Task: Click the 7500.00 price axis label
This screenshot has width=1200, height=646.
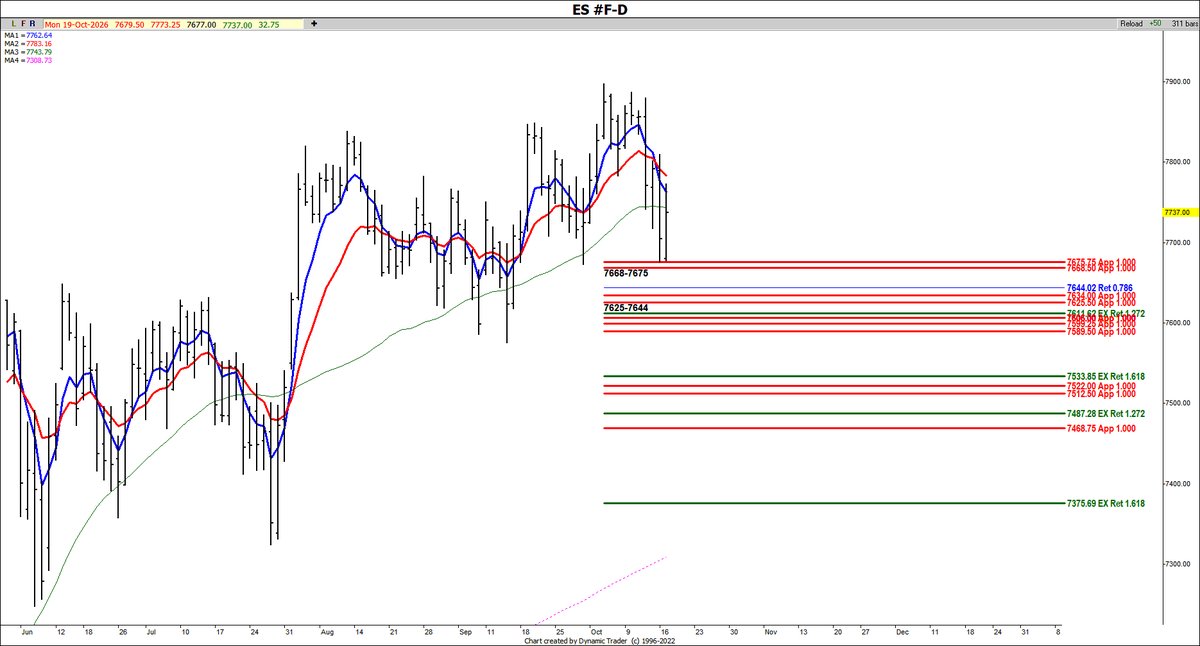Action: click(x=1176, y=404)
